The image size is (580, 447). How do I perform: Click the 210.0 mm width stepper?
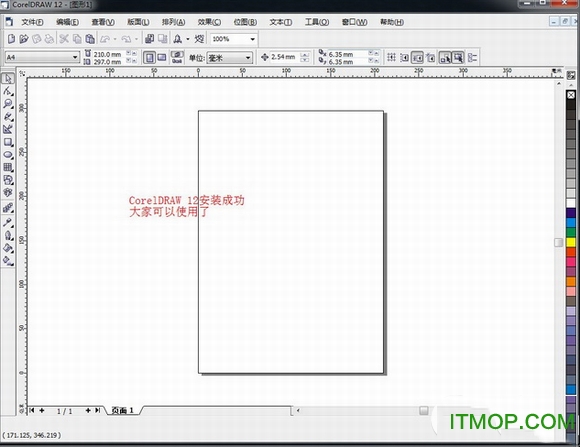click(131, 54)
